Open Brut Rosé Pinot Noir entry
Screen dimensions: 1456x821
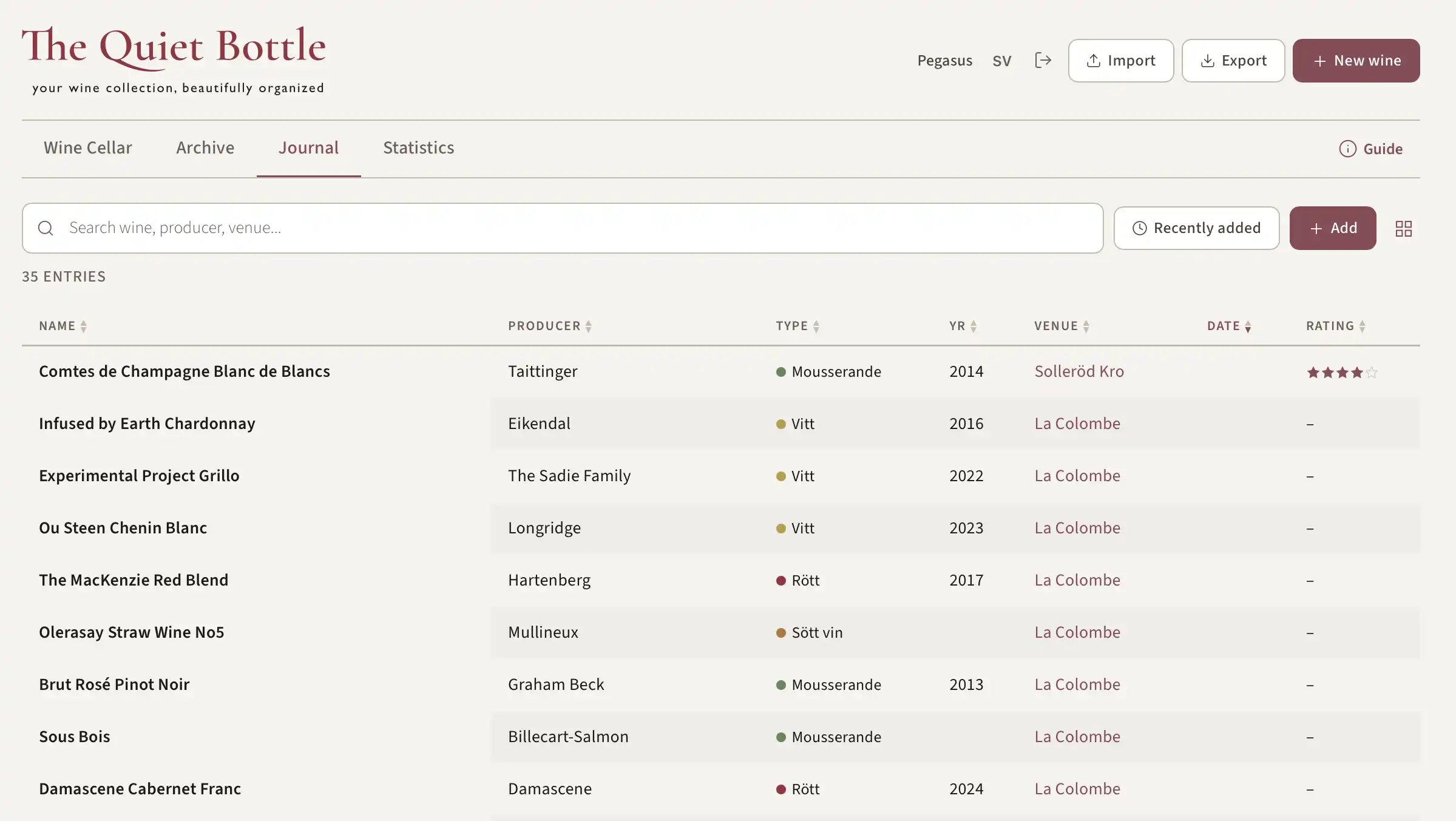[x=114, y=684]
